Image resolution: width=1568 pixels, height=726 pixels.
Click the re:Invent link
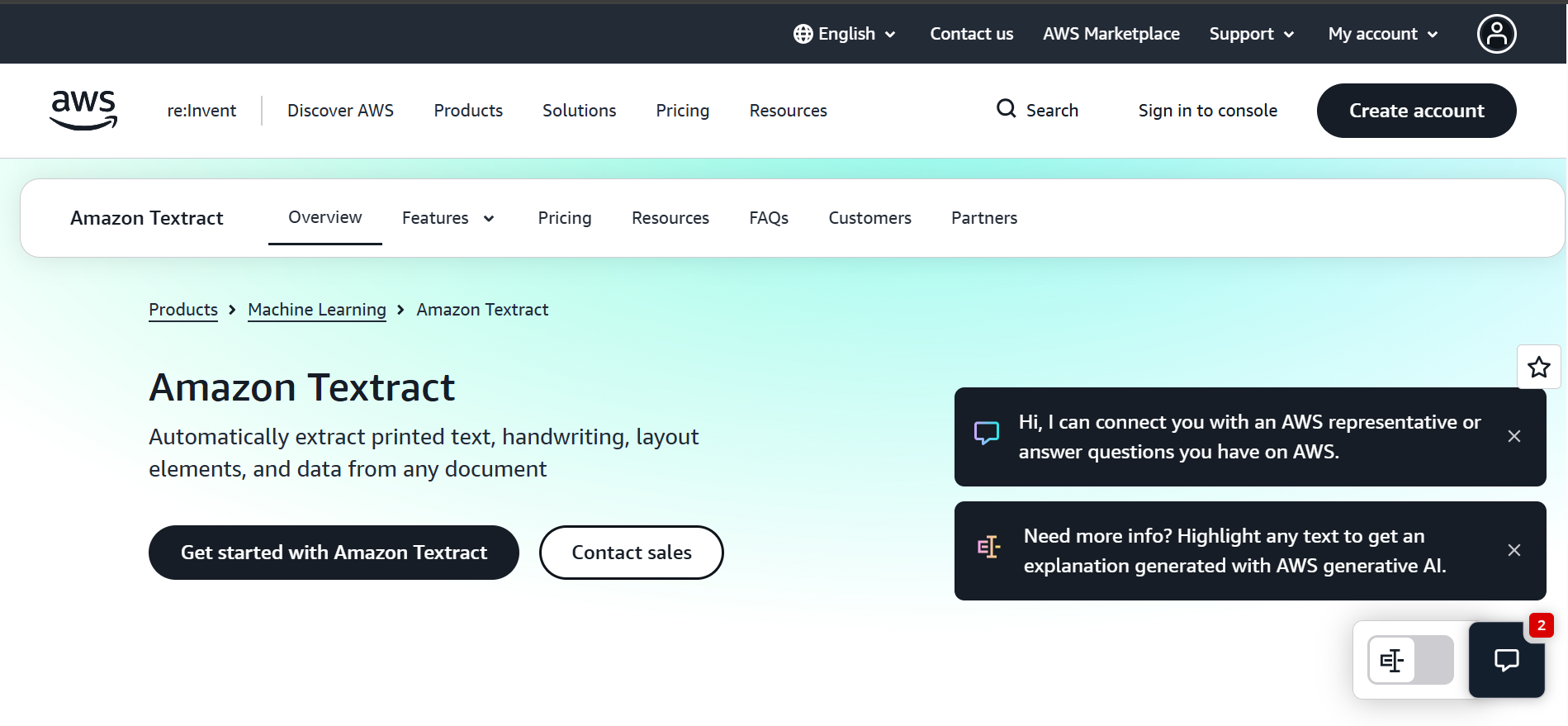(x=201, y=111)
